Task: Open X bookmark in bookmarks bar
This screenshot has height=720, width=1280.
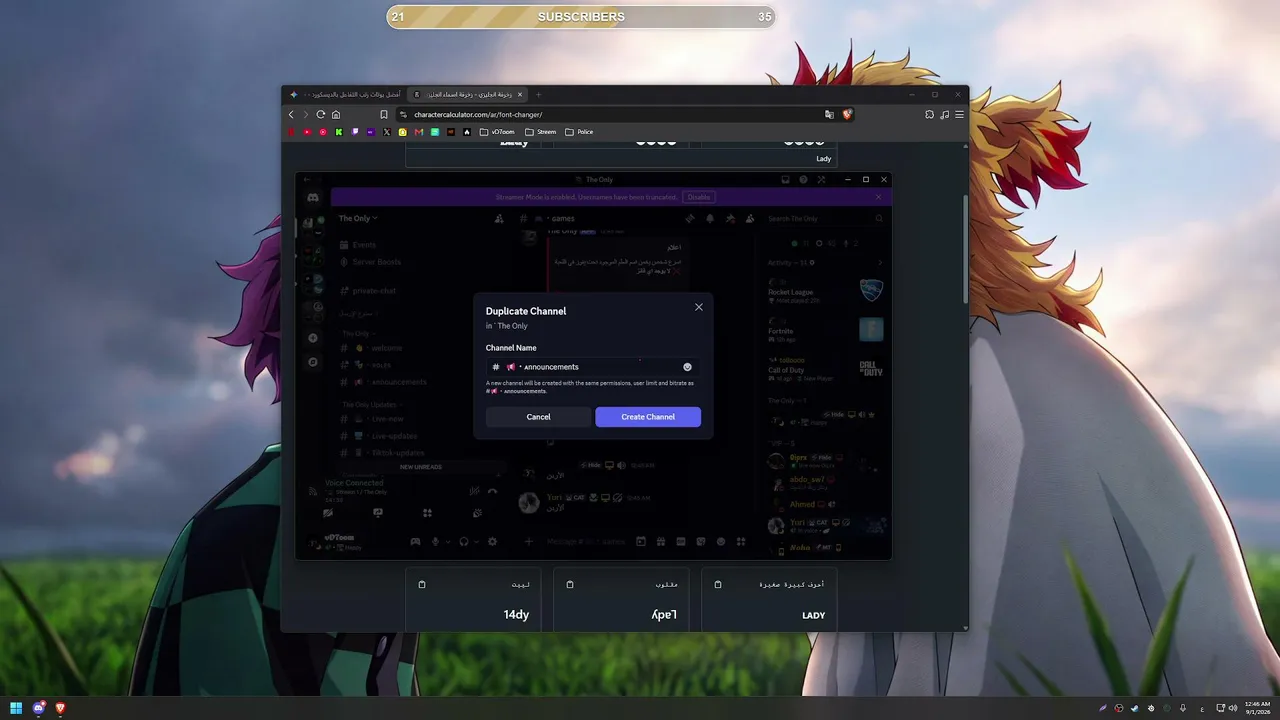Action: click(x=387, y=132)
